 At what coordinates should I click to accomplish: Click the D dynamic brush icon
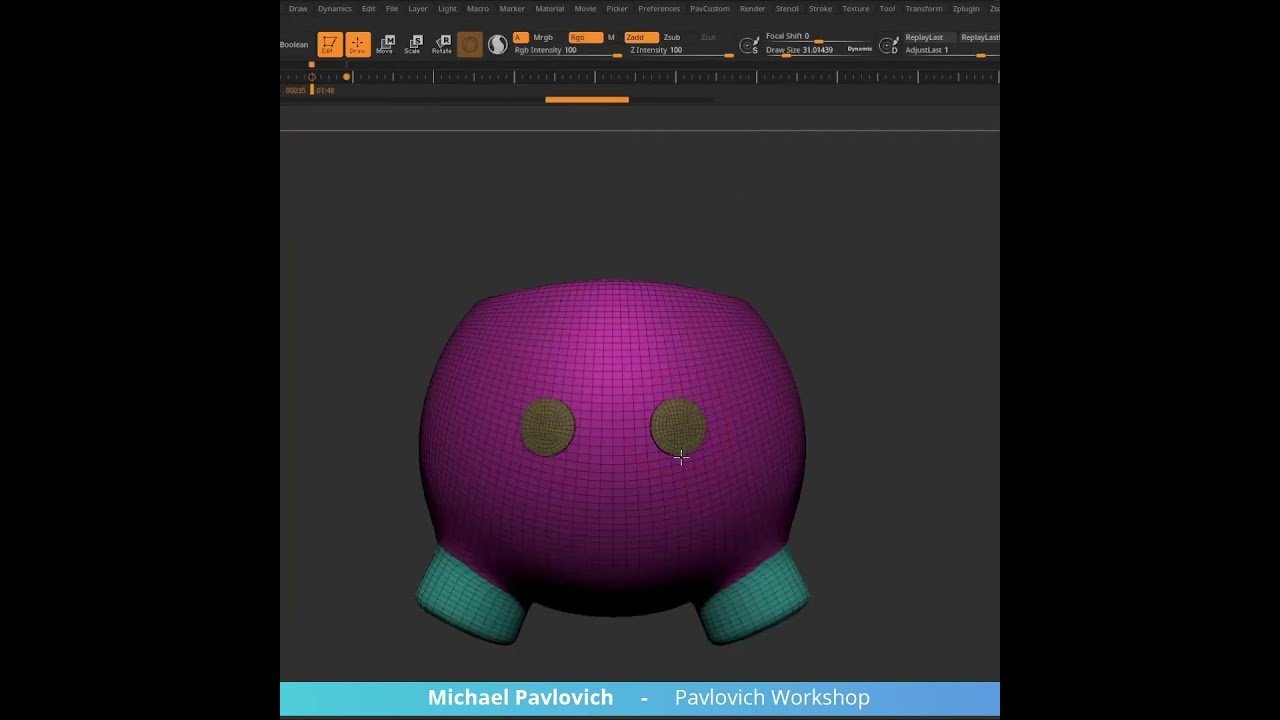coord(889,45)
